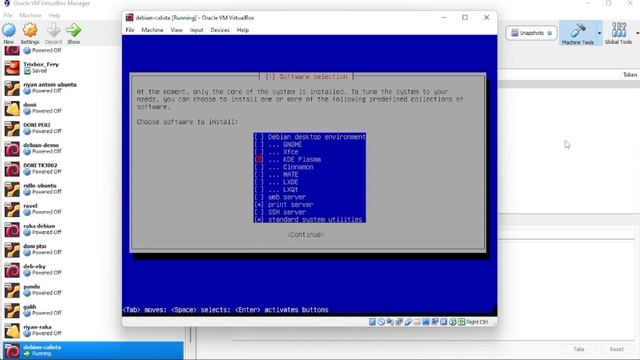Open Input menu in VM window
The height and width of the screenshot is (360, 640).
[196, 30]
